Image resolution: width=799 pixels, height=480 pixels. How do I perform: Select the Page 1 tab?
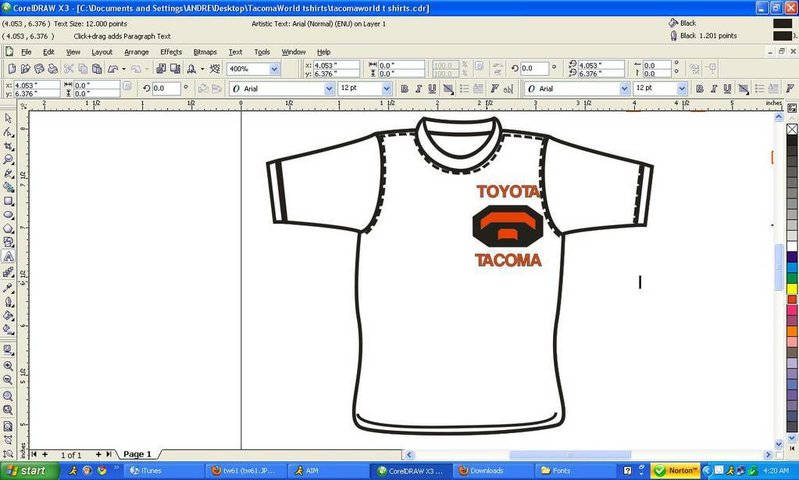pyautogui.click(x=138, y=454)
